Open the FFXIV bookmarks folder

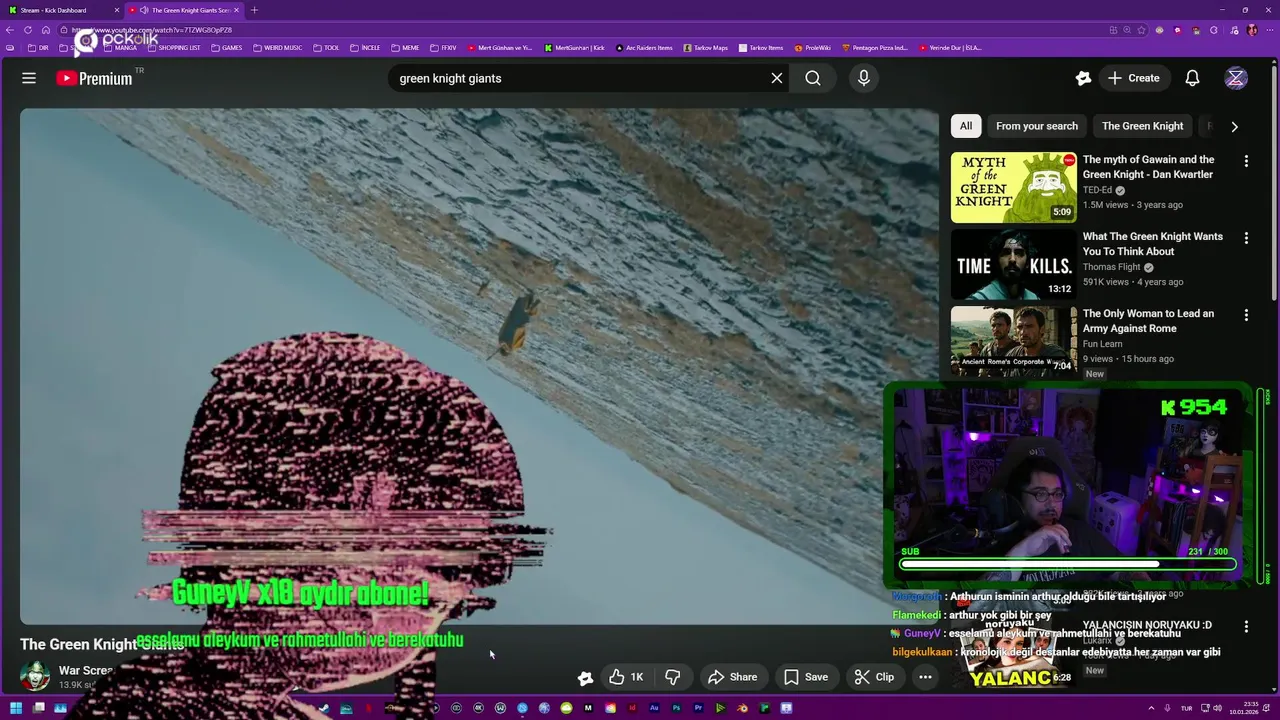click(443, 47)
